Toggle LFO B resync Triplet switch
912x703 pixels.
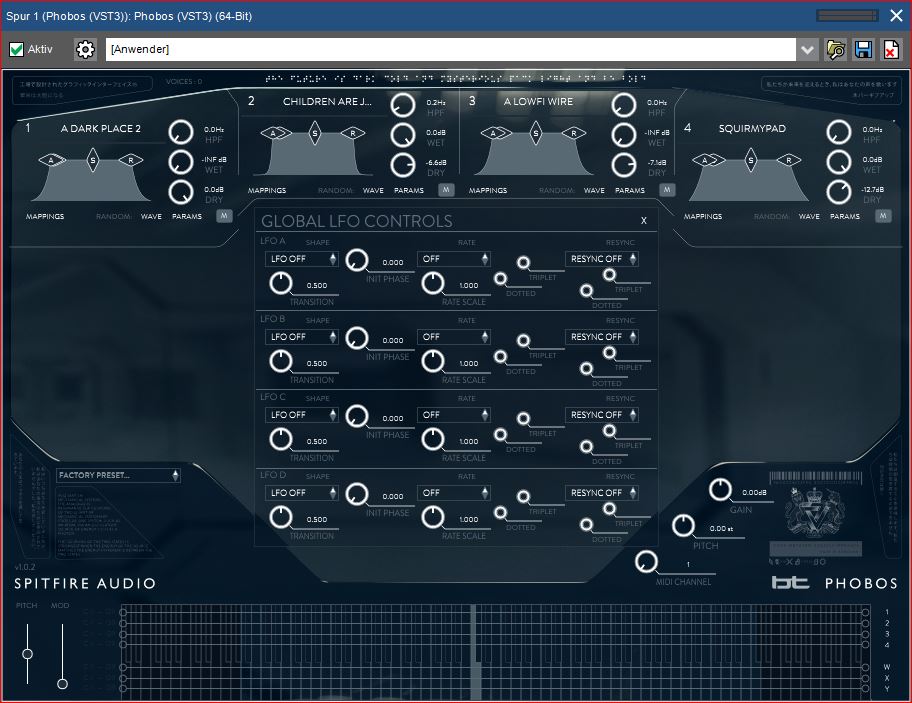[609, 352]
